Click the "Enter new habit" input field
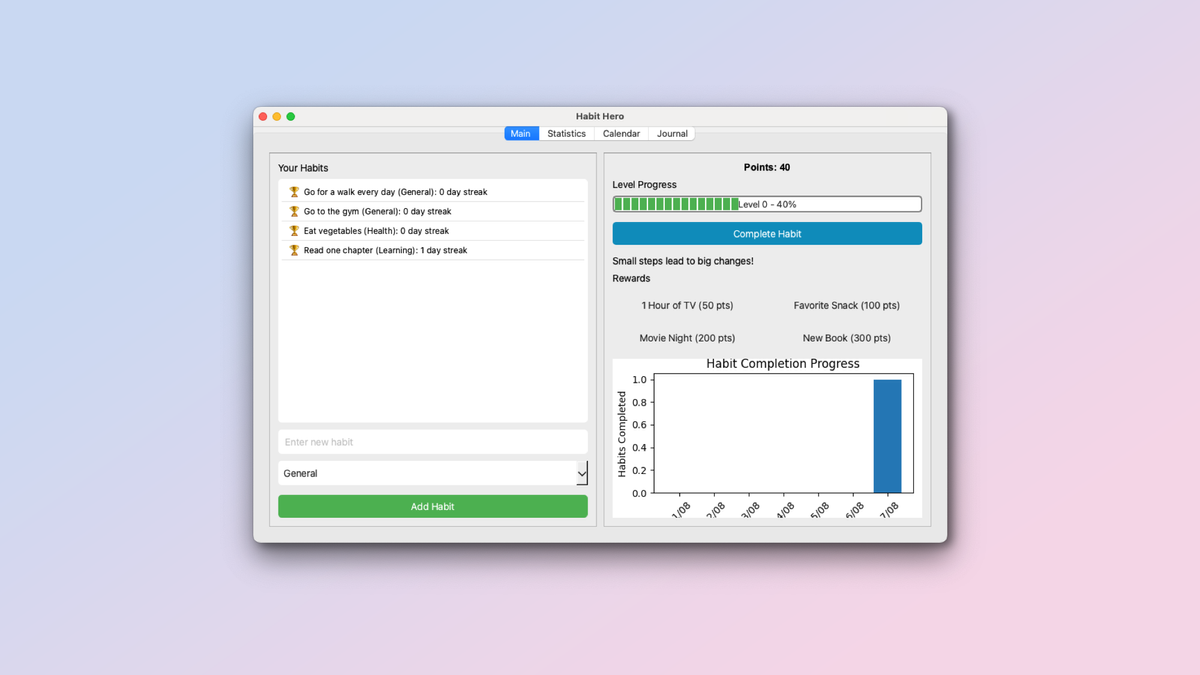 click(432, 441)
